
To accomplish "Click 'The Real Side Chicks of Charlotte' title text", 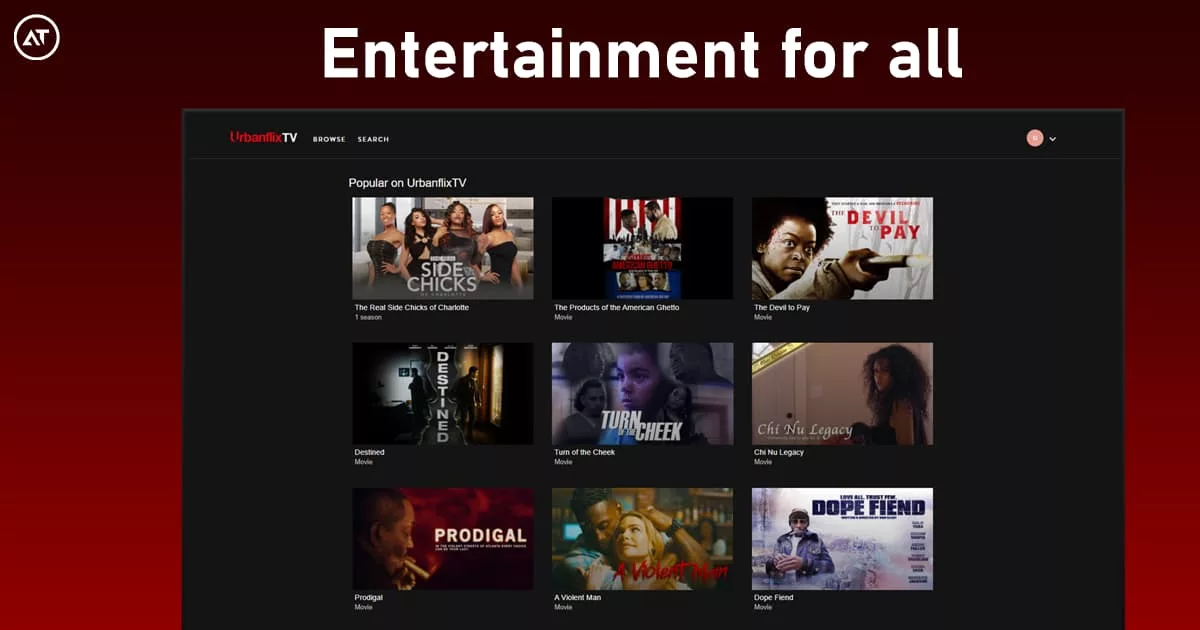I will pyautogui.click(x=412, y=307).
